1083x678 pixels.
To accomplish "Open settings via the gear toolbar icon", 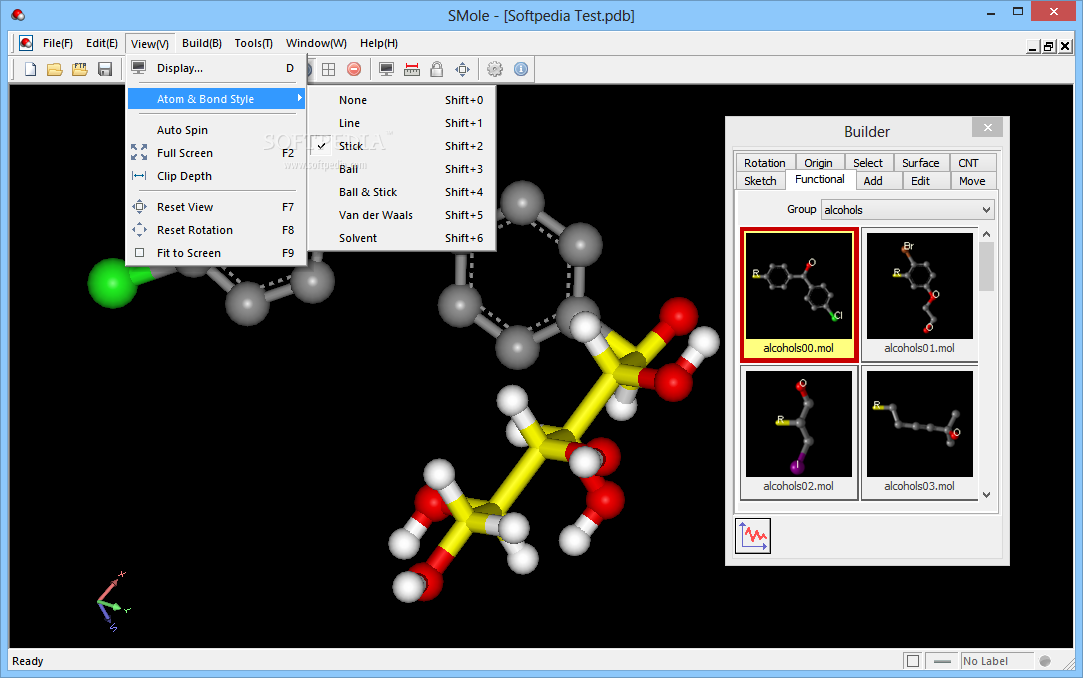I will [x=495, y=69].
